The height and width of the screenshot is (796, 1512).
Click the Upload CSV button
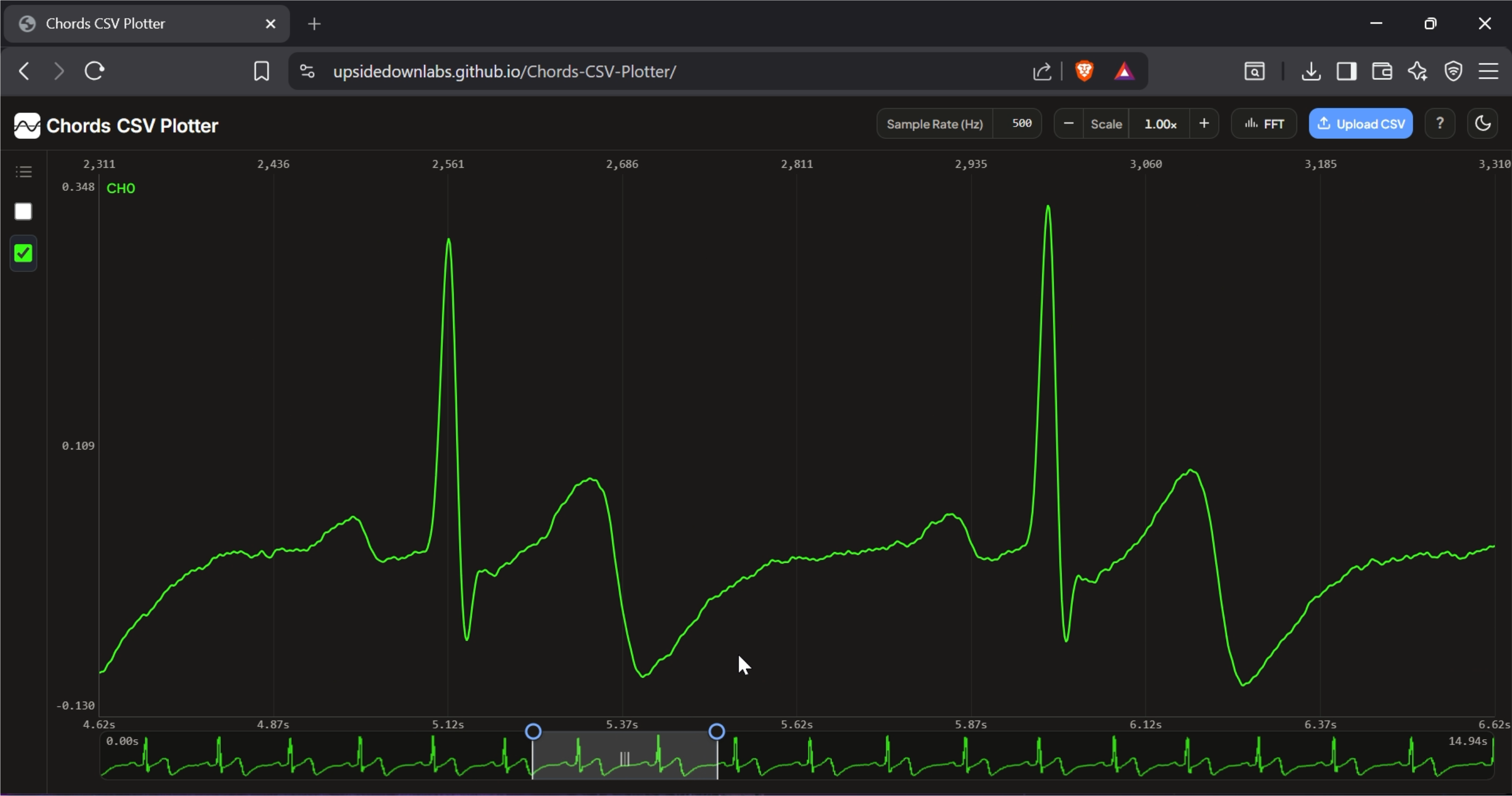tap(1361, 124)
